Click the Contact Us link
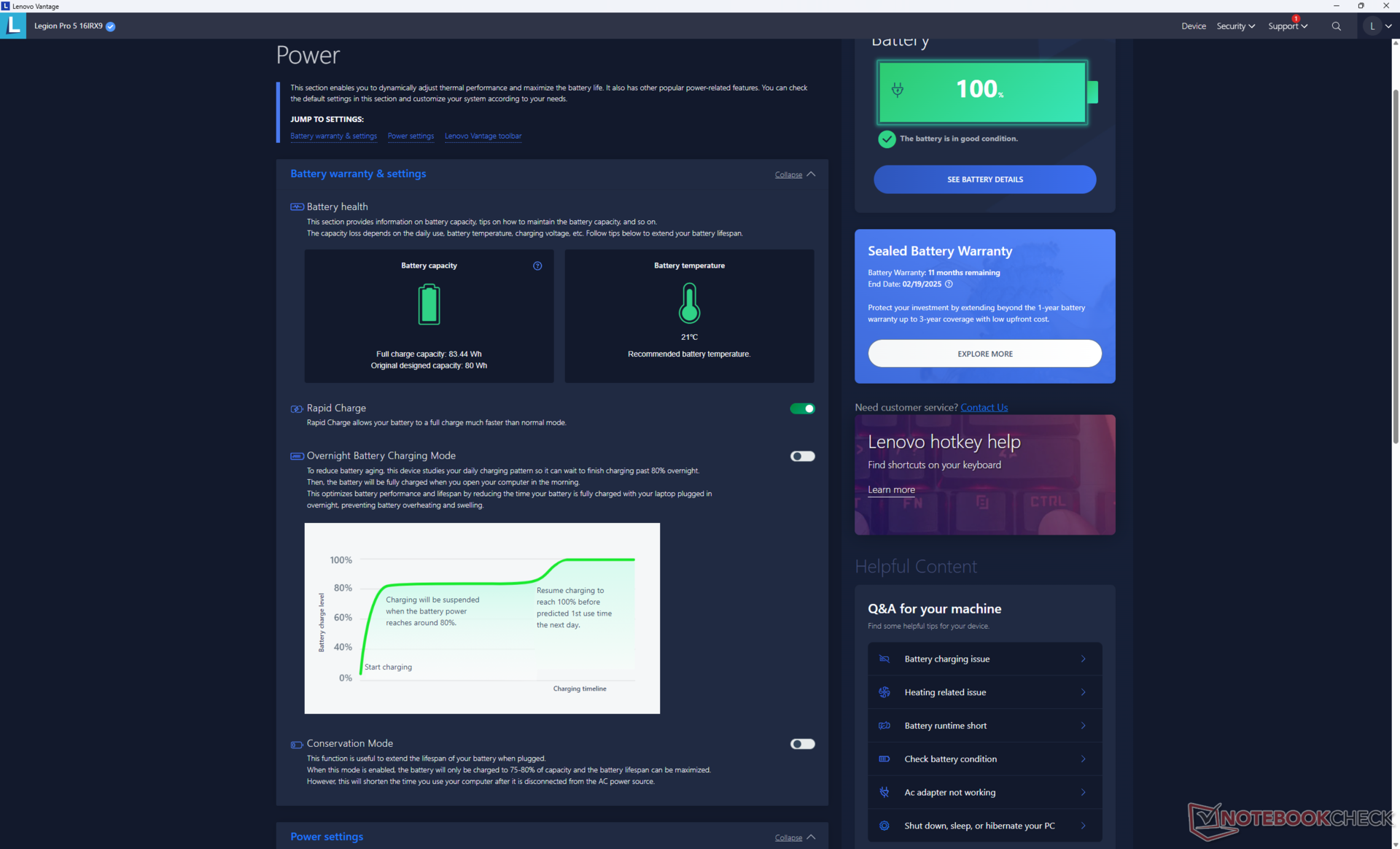 pyautogui.click(x=984, y=408)
